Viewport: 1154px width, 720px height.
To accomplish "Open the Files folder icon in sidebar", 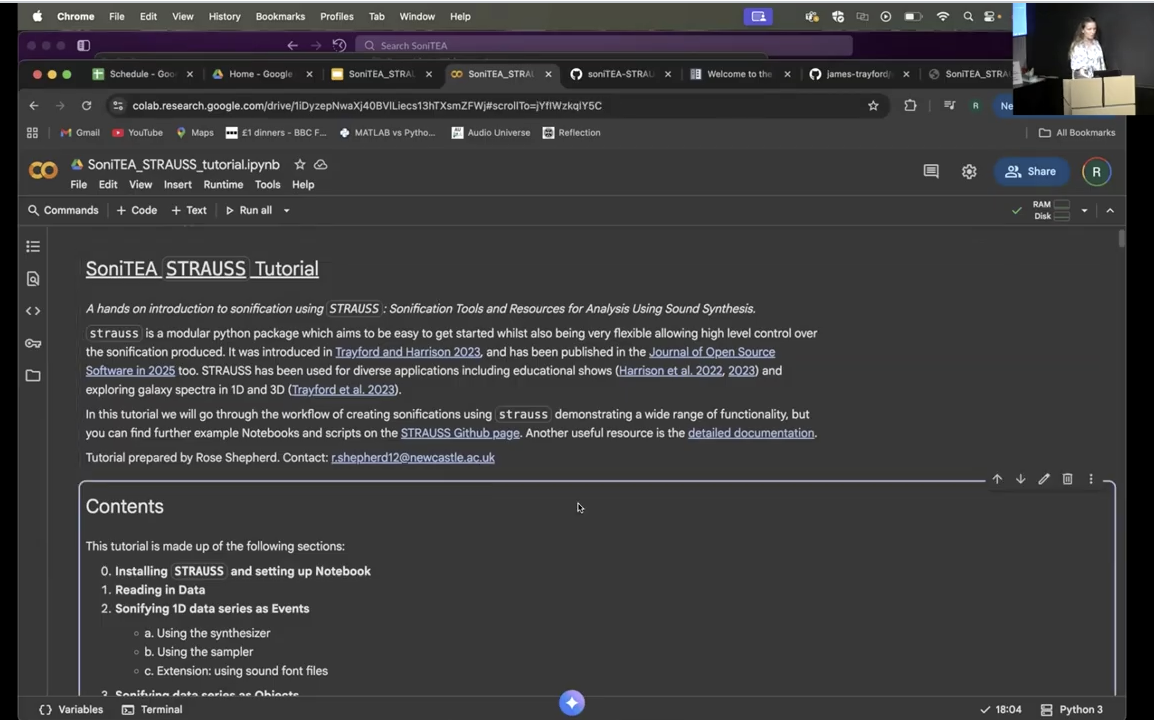I will (x=33, y=376).
